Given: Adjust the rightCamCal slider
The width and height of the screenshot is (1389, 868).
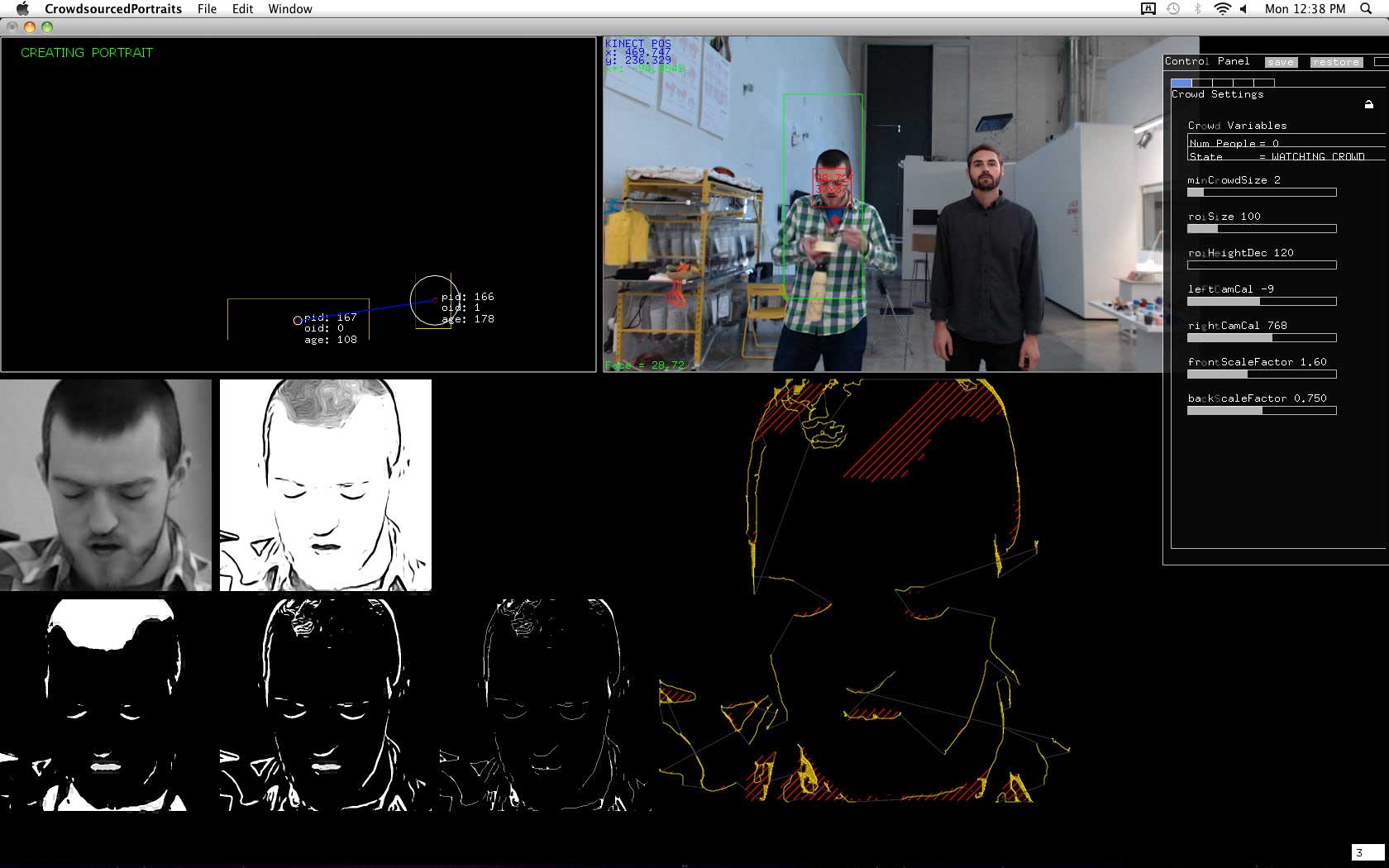Looking at the screenshot, I should (1262, 338).
